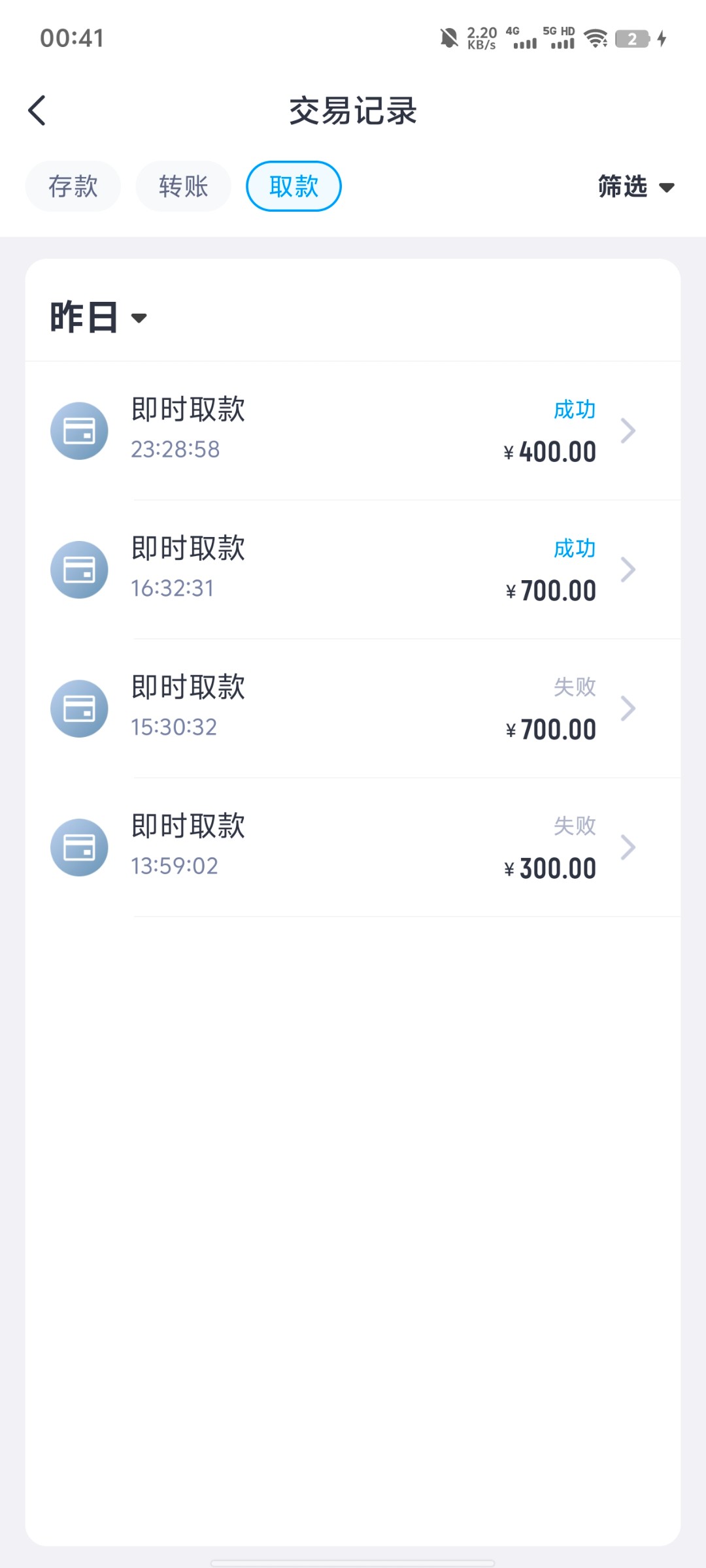Switch to the 转账 tab
706x1568 pixels.
pos(183,186)
